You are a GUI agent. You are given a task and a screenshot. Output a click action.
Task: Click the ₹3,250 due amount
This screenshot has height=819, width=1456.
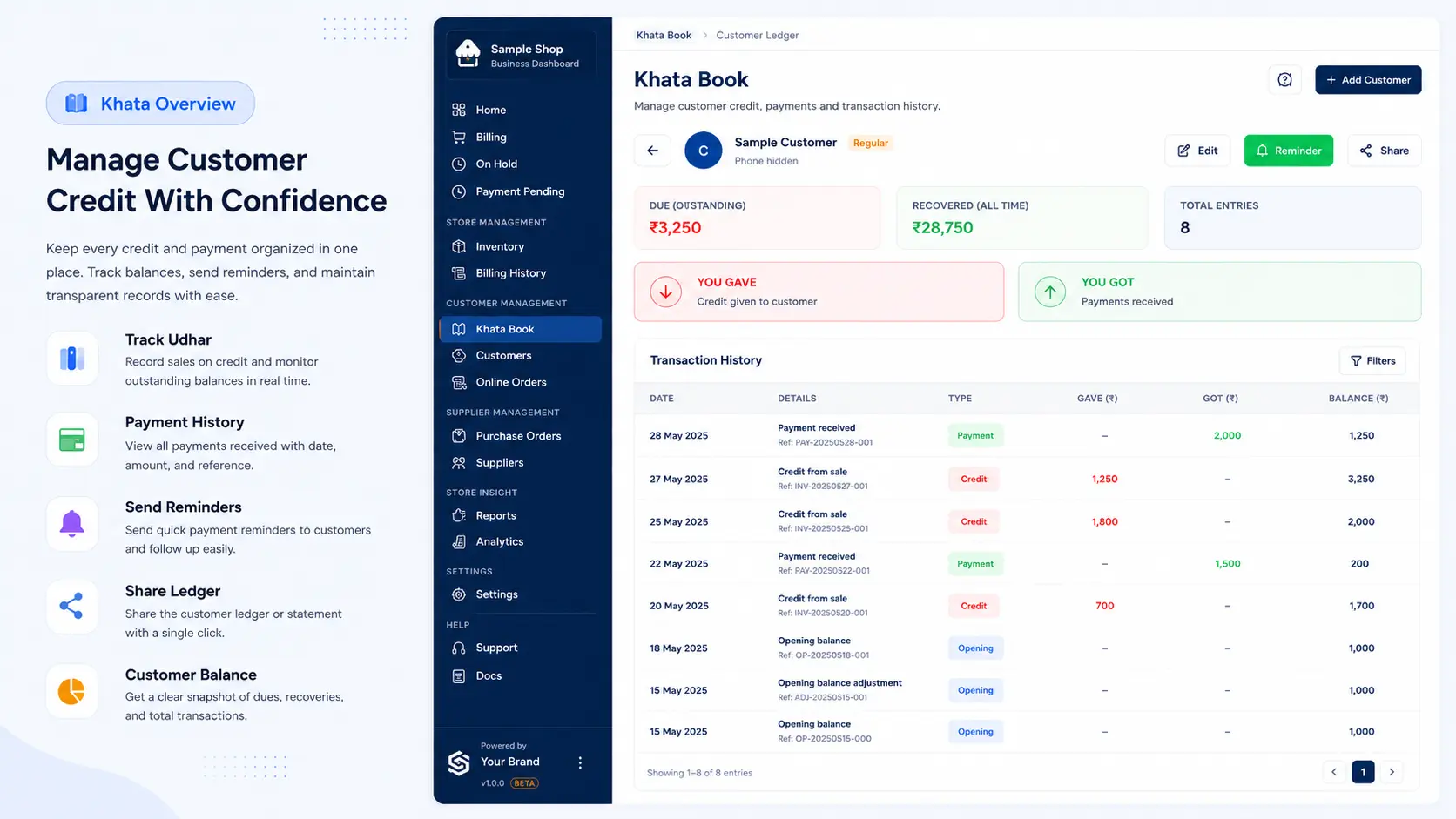pyautogui.click(x=675, y=228)
